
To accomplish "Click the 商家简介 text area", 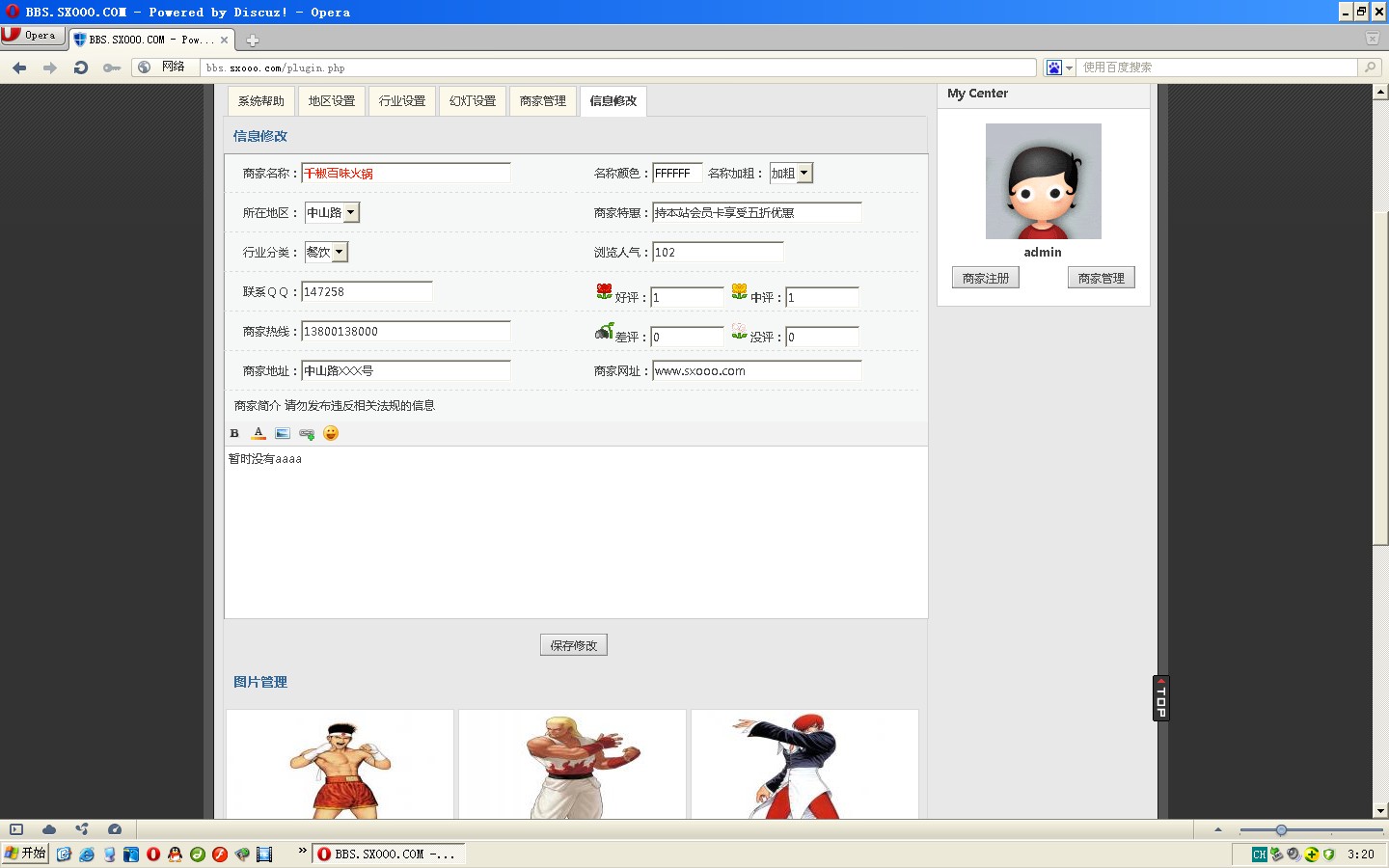I will pyautogui.click(x=576, y=531).
